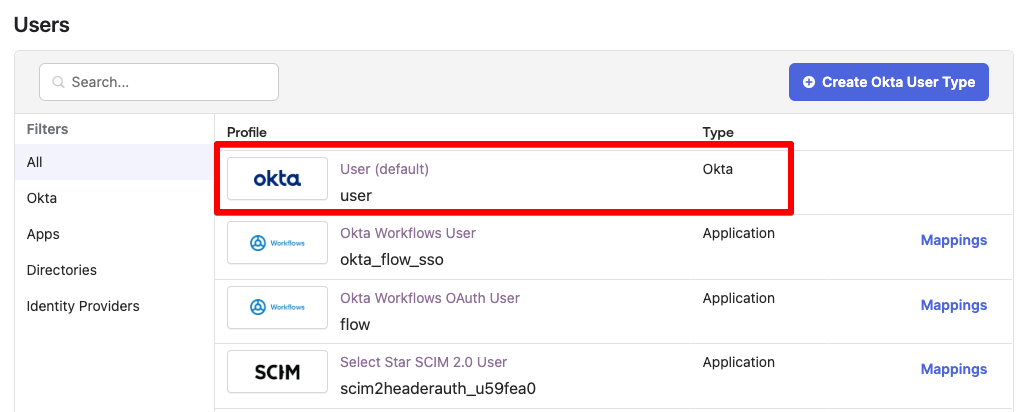
Task: Click the Workflows logo beside okta_flow_sso
Action: coord(277,243)
